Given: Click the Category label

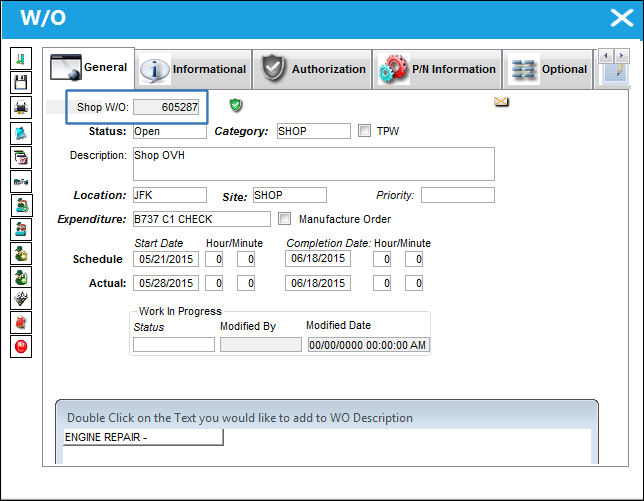Looking at the screenshot, I should (x=241, y=131).
